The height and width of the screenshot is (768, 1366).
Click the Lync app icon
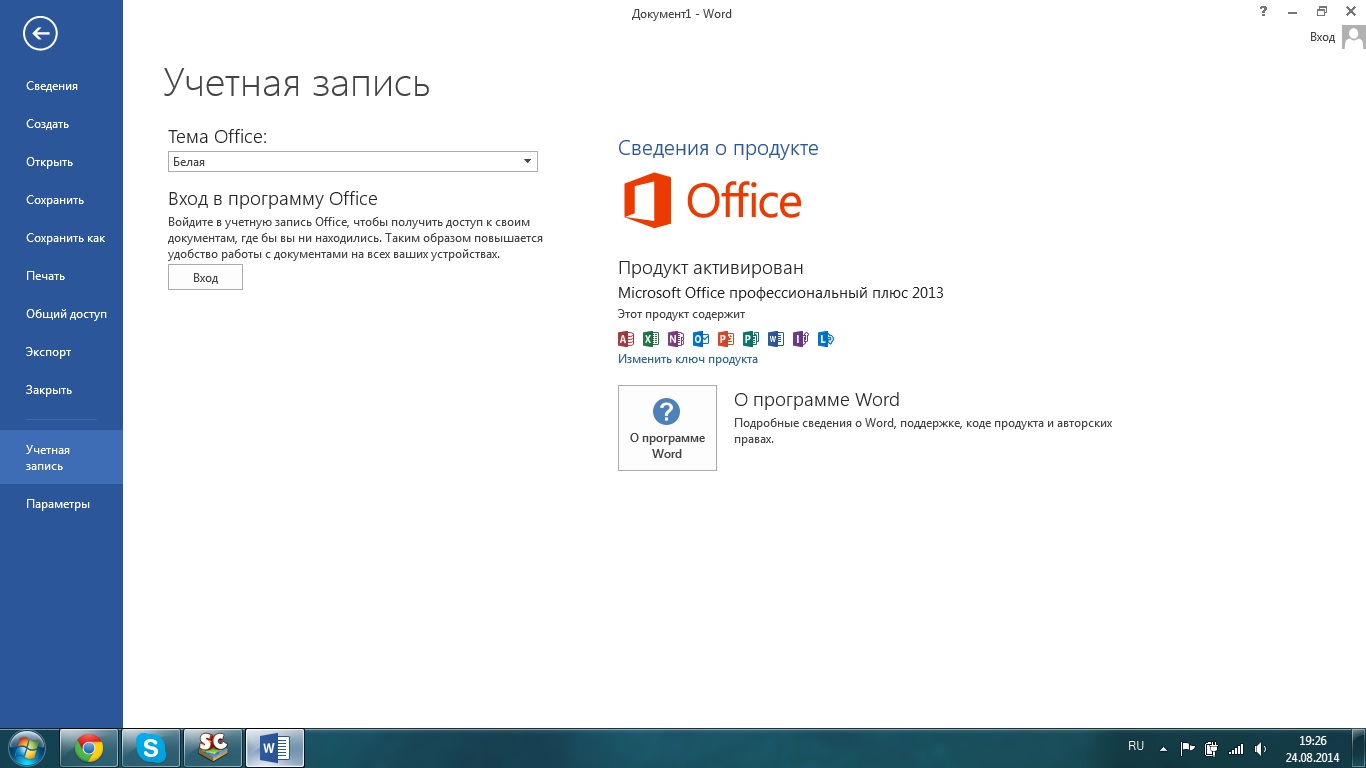(826, 339)
